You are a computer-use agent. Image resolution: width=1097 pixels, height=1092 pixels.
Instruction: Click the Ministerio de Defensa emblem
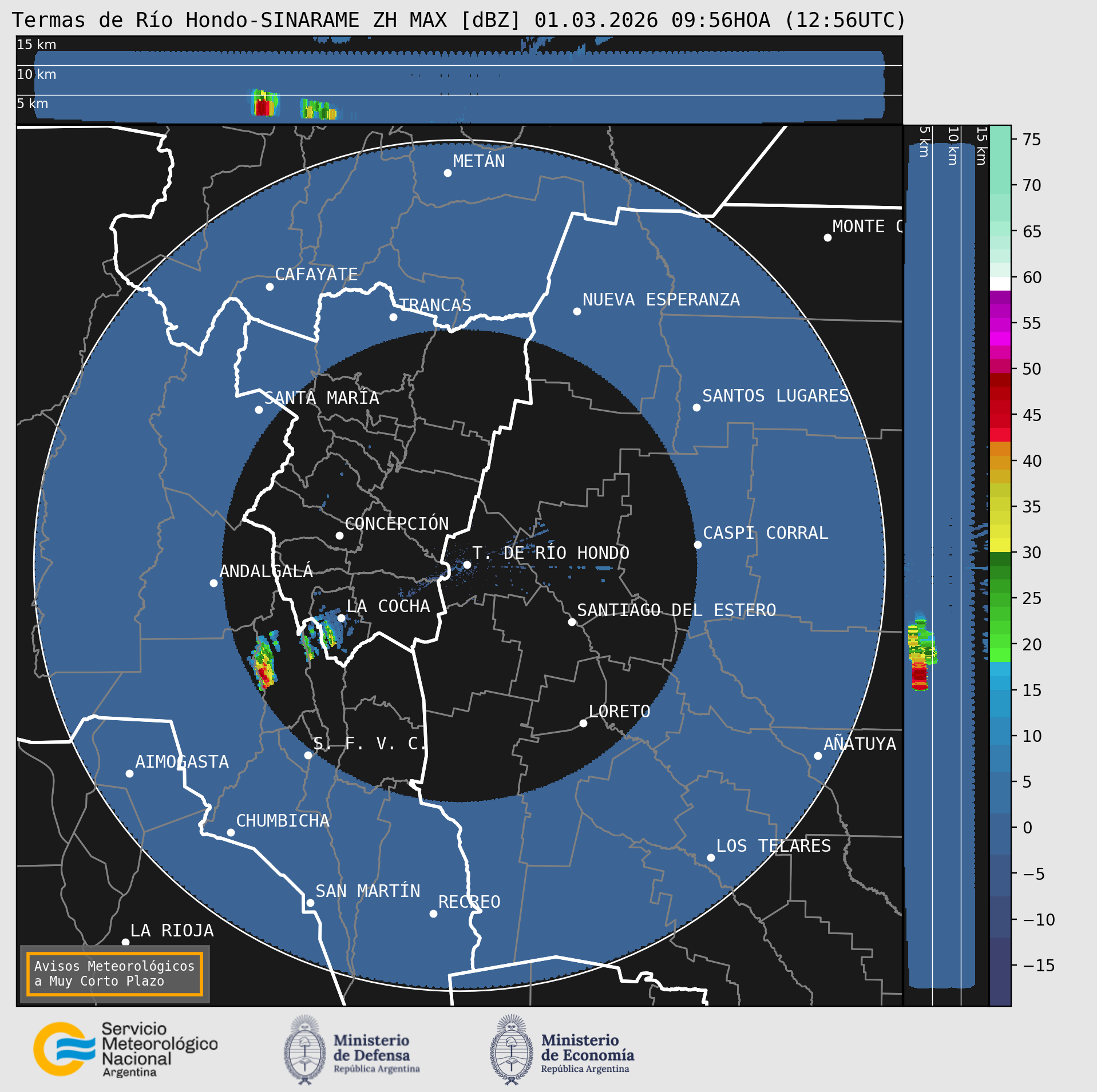point(305,1050)
